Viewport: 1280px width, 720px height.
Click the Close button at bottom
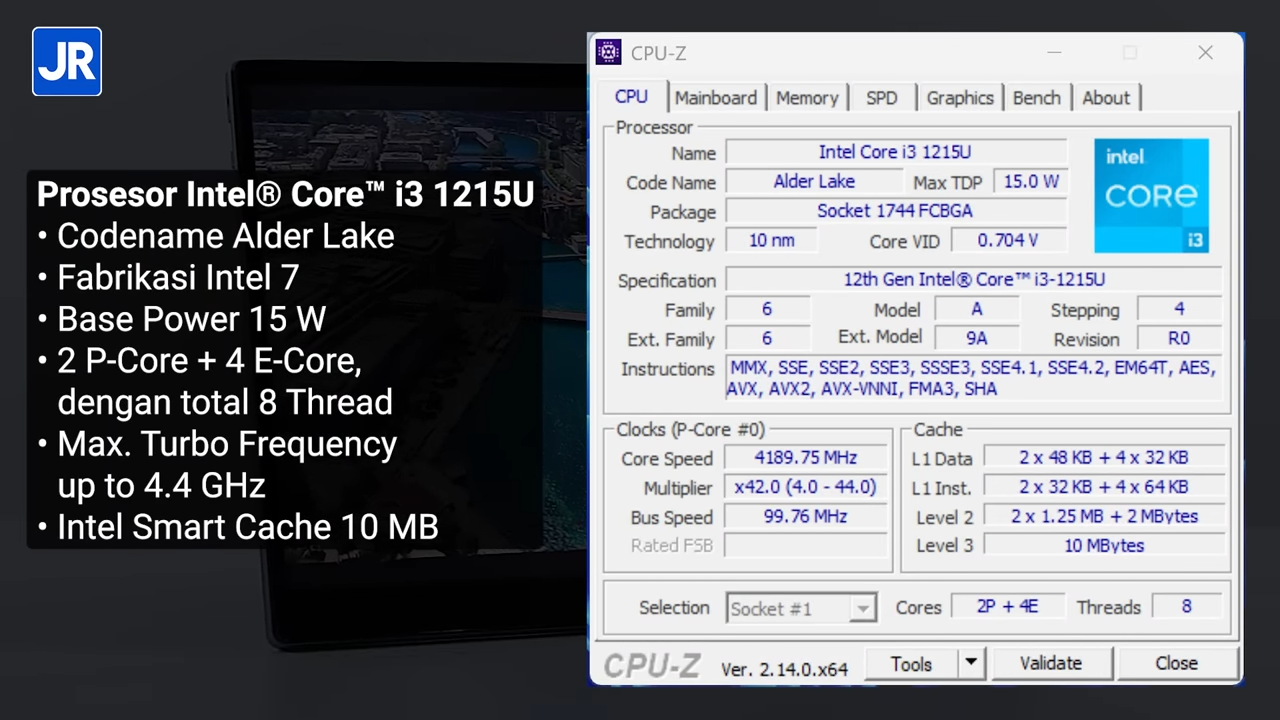pos(1177,663)
